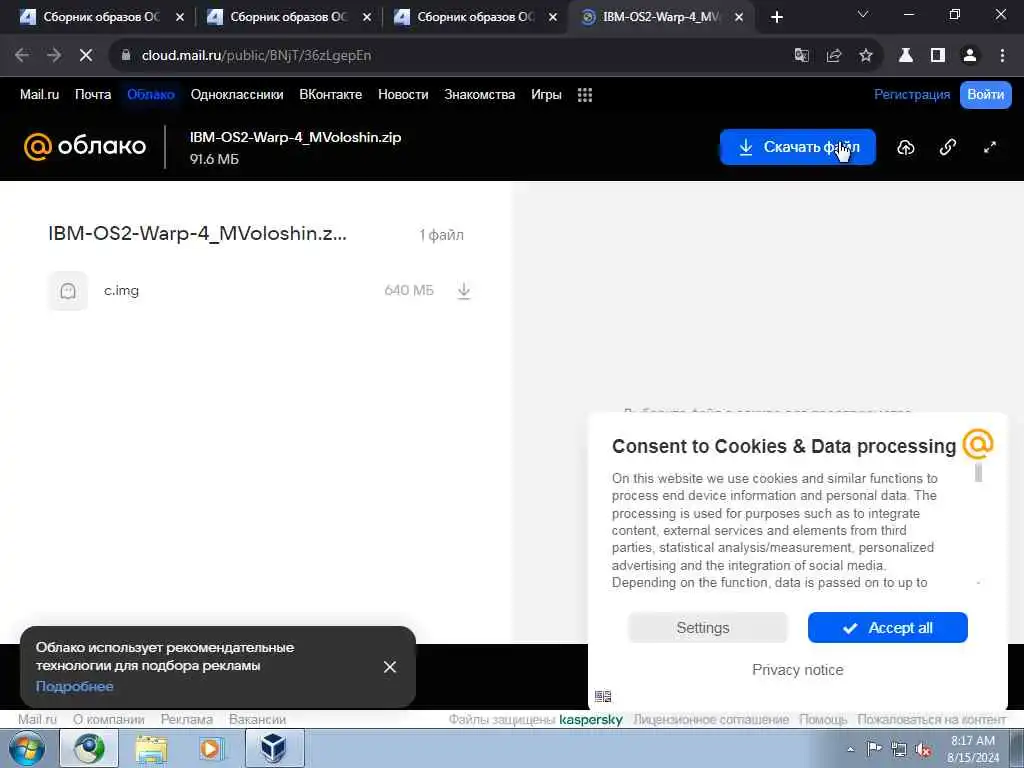Open Новости navigation item
The height and width of the screenshot is (768, 1024).
tap(403, 95)
